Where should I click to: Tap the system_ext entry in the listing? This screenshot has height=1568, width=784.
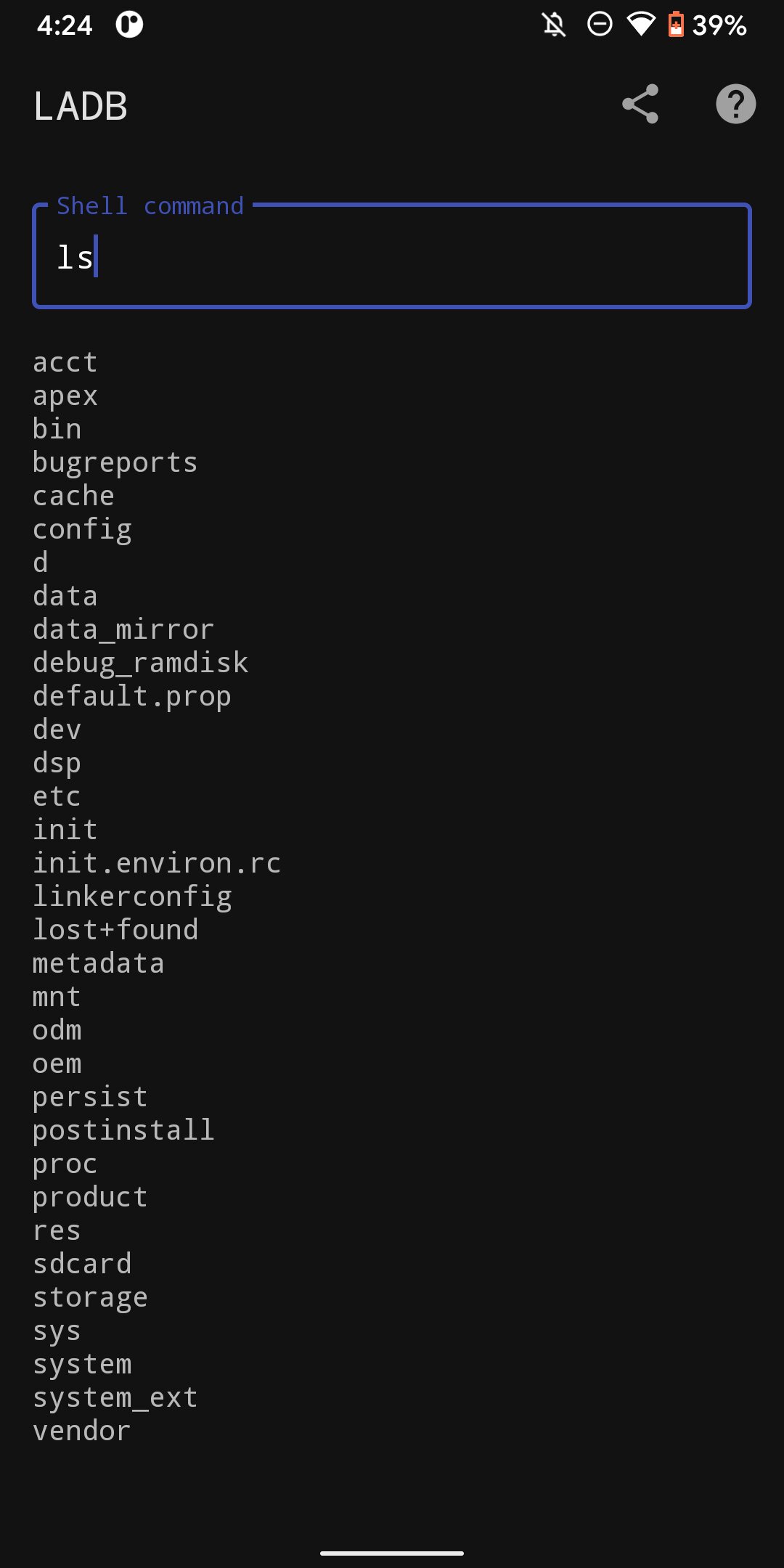click(115, 1397)
